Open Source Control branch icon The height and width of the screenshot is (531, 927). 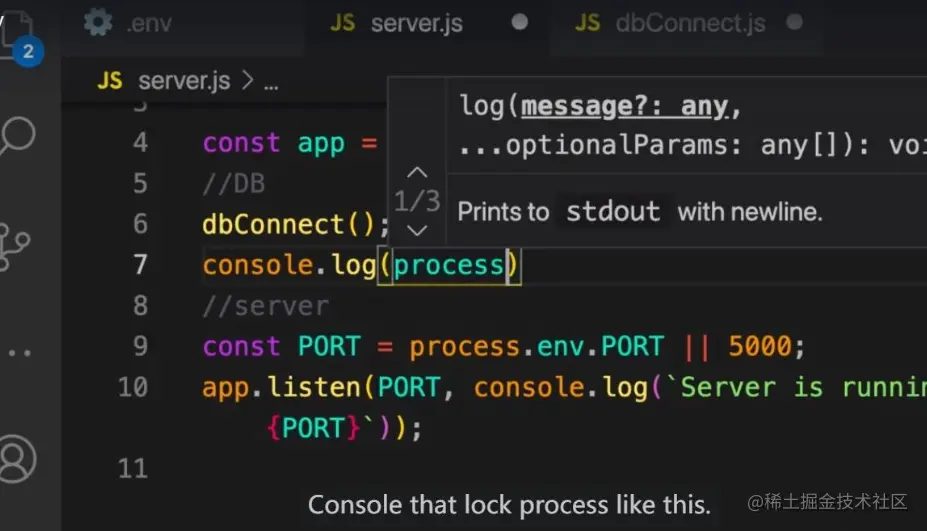[14, 247]
